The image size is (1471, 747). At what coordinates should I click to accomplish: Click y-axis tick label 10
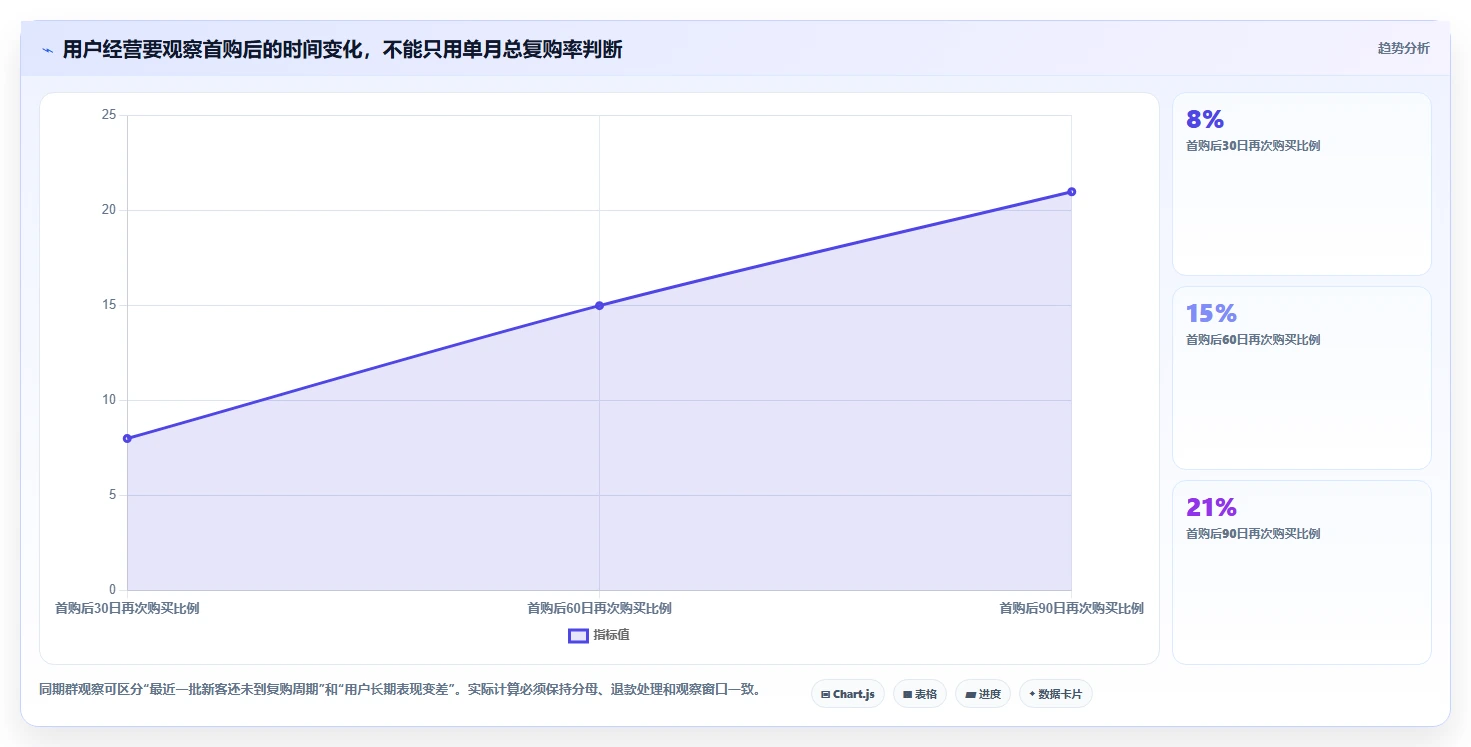[x=109, y=400]
